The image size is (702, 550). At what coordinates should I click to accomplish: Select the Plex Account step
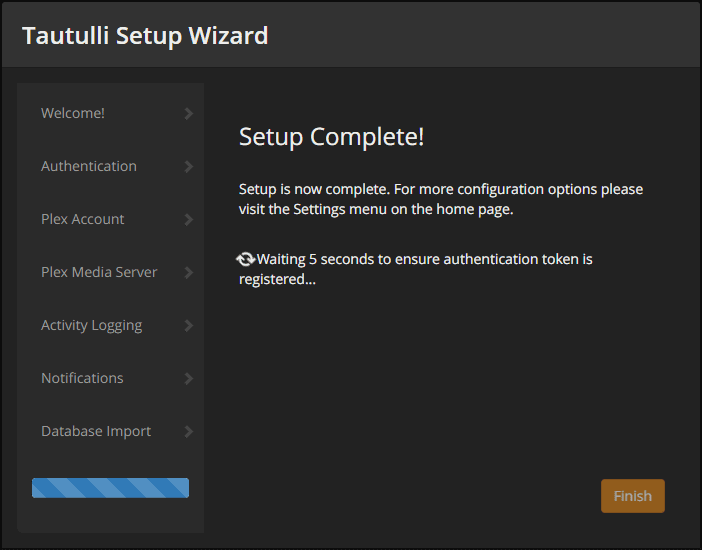point(83,219)
